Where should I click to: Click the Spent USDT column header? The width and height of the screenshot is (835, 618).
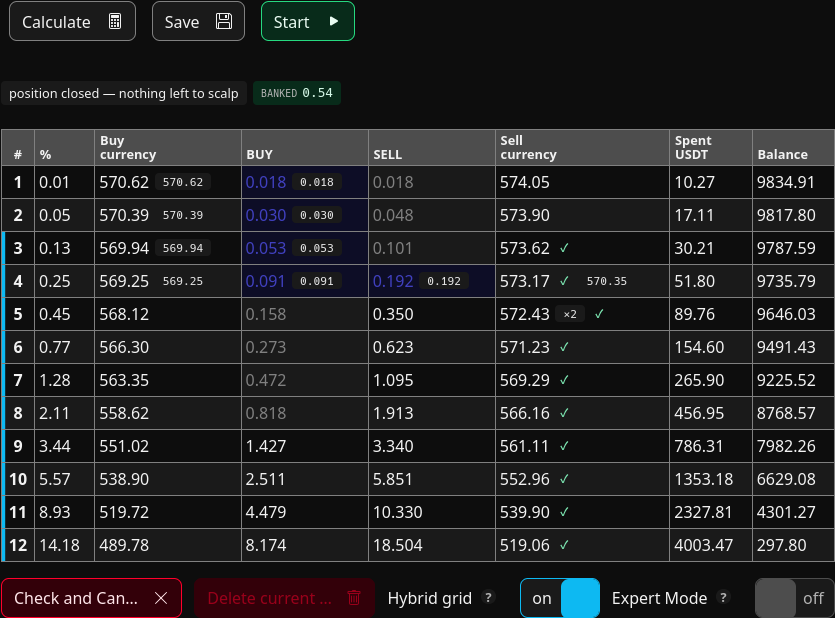tap(711, 147)
